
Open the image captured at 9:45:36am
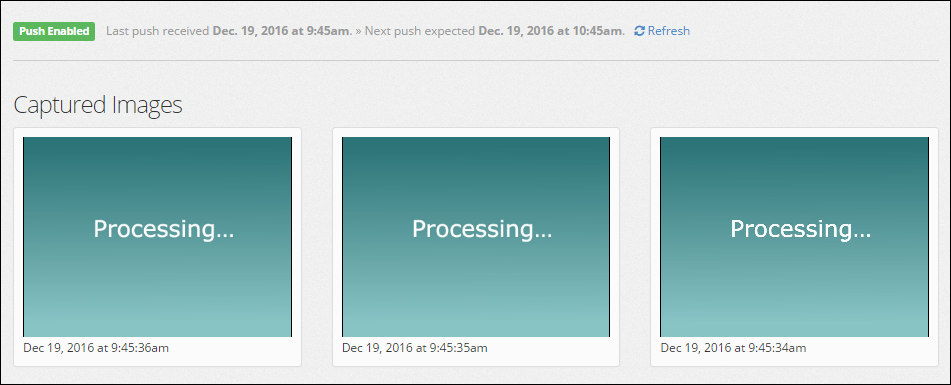point(158,236)
